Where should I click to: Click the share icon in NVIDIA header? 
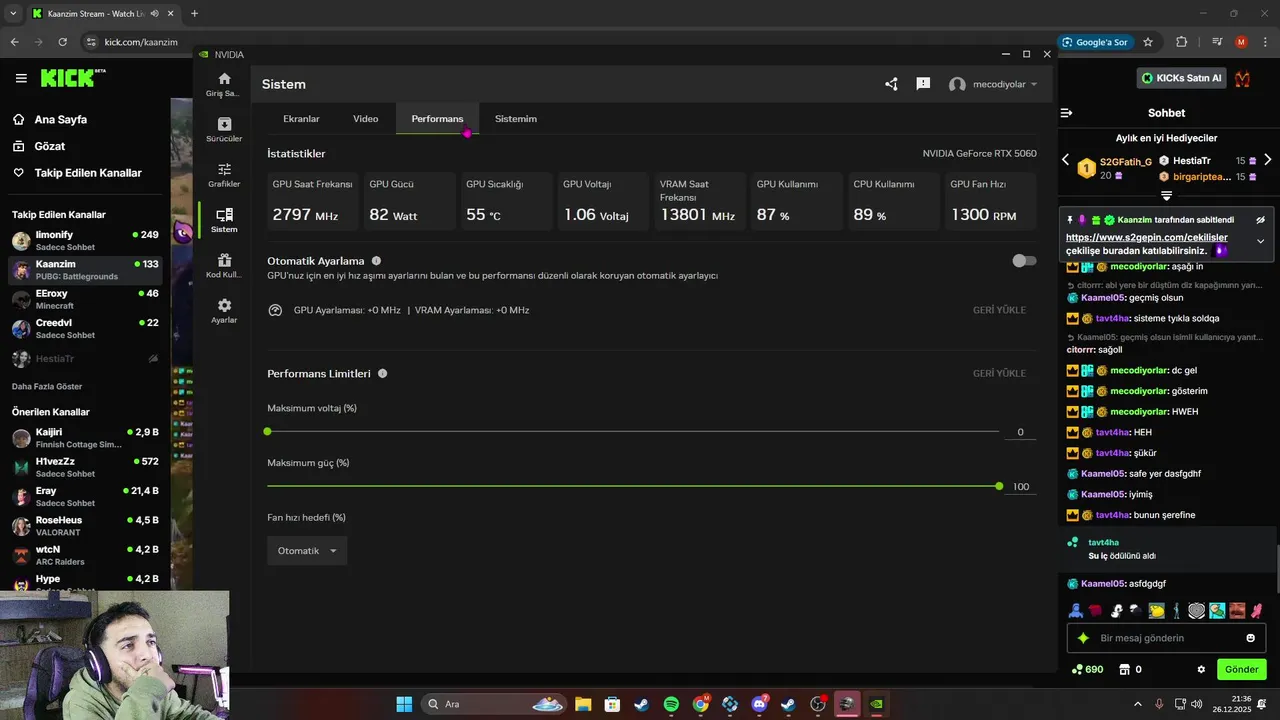pyautogui.click(x=891, y=84)
